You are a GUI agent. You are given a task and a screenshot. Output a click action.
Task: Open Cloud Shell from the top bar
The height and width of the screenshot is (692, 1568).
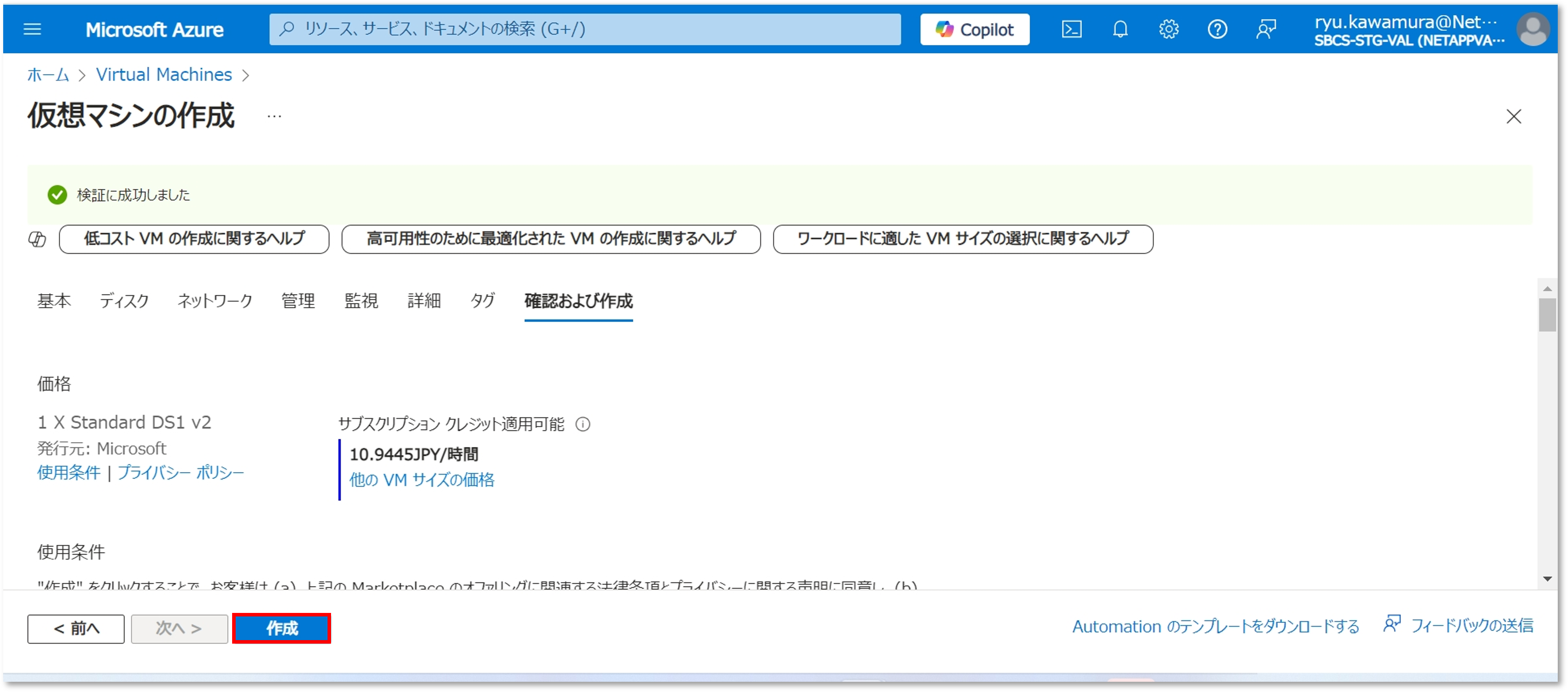tap(1071, 29)
